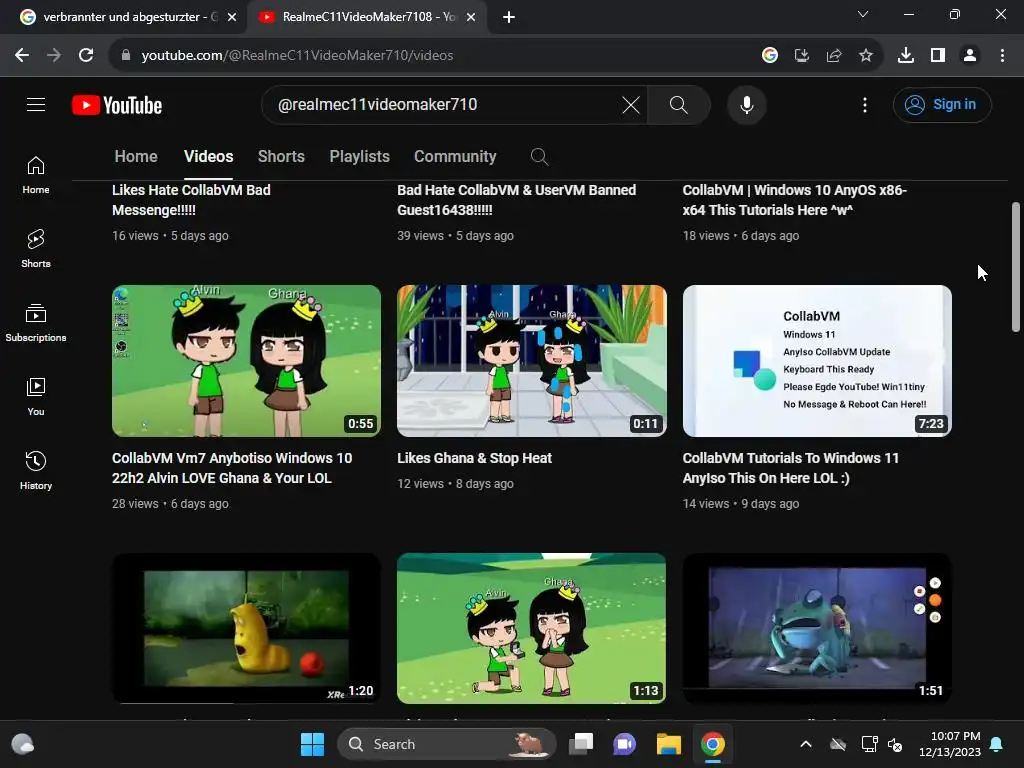The width and height of the screenshot is (1024, 768).
Task: Open 'Likes Hate CollabVM Bad Messenge' video title
Action: 191,200
